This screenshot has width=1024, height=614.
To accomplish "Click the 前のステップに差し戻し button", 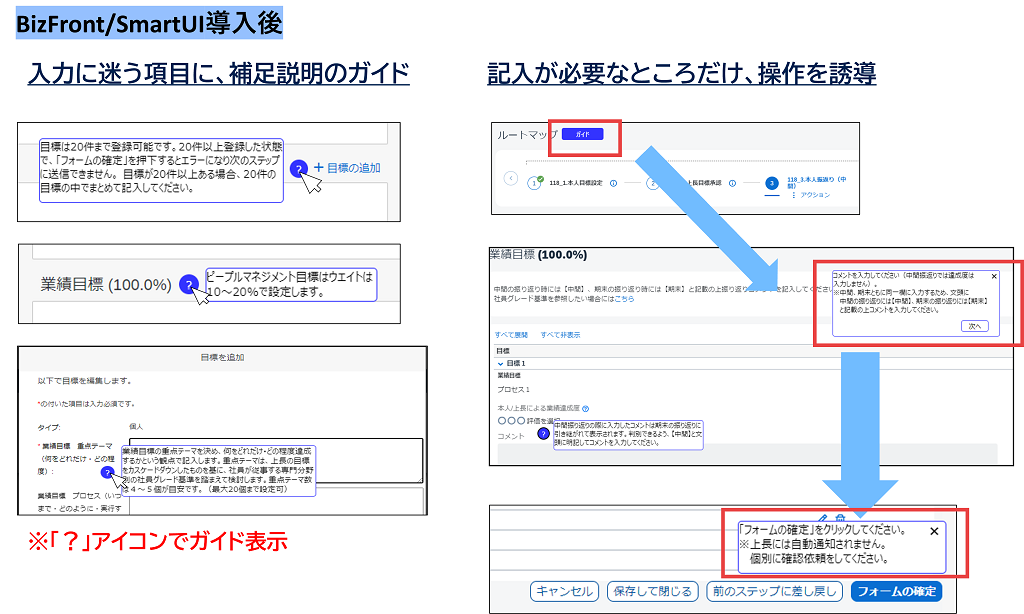I will tap(775, 591).
